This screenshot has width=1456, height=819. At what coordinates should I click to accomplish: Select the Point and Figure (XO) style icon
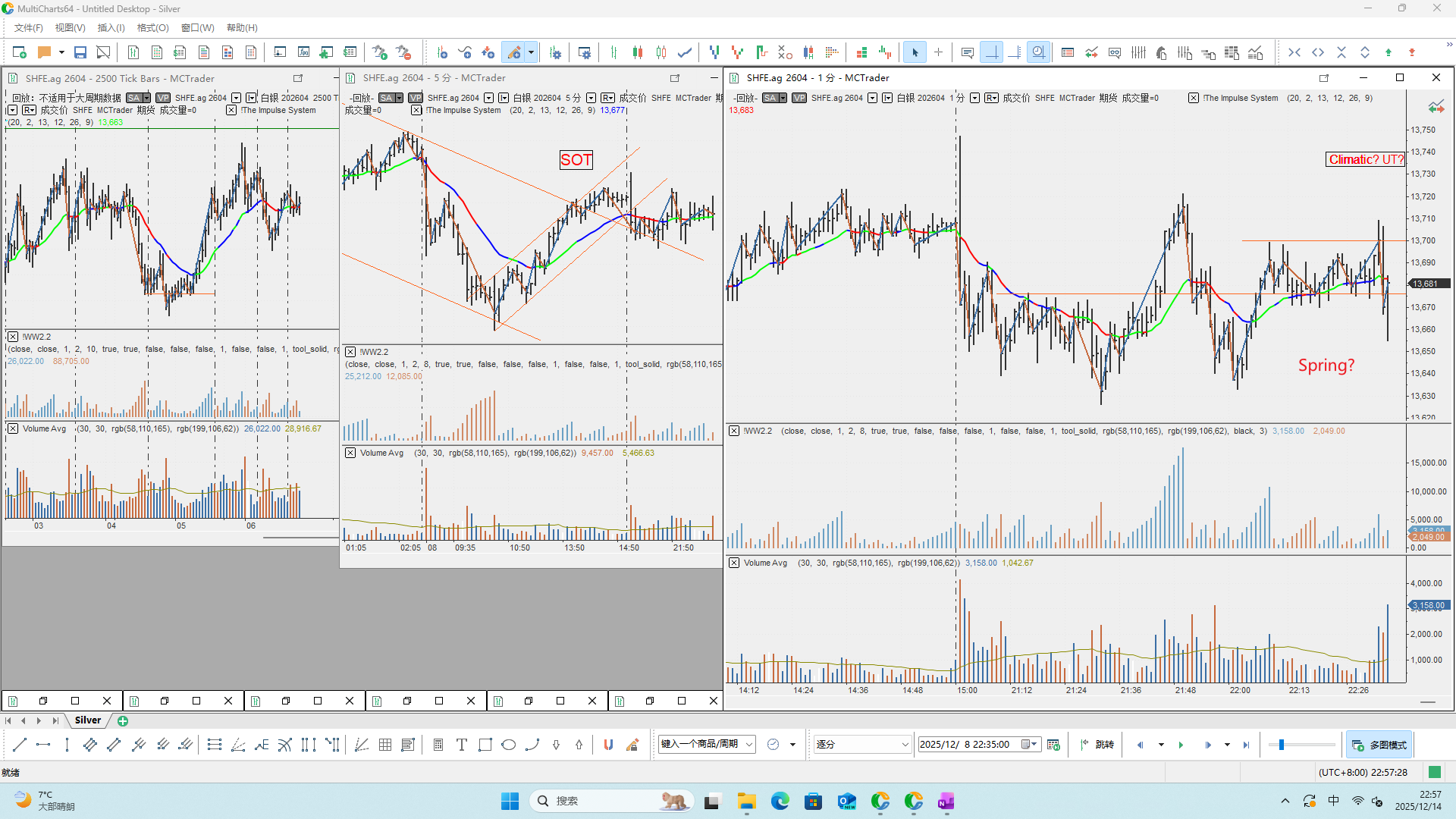(x=785, y=52)
